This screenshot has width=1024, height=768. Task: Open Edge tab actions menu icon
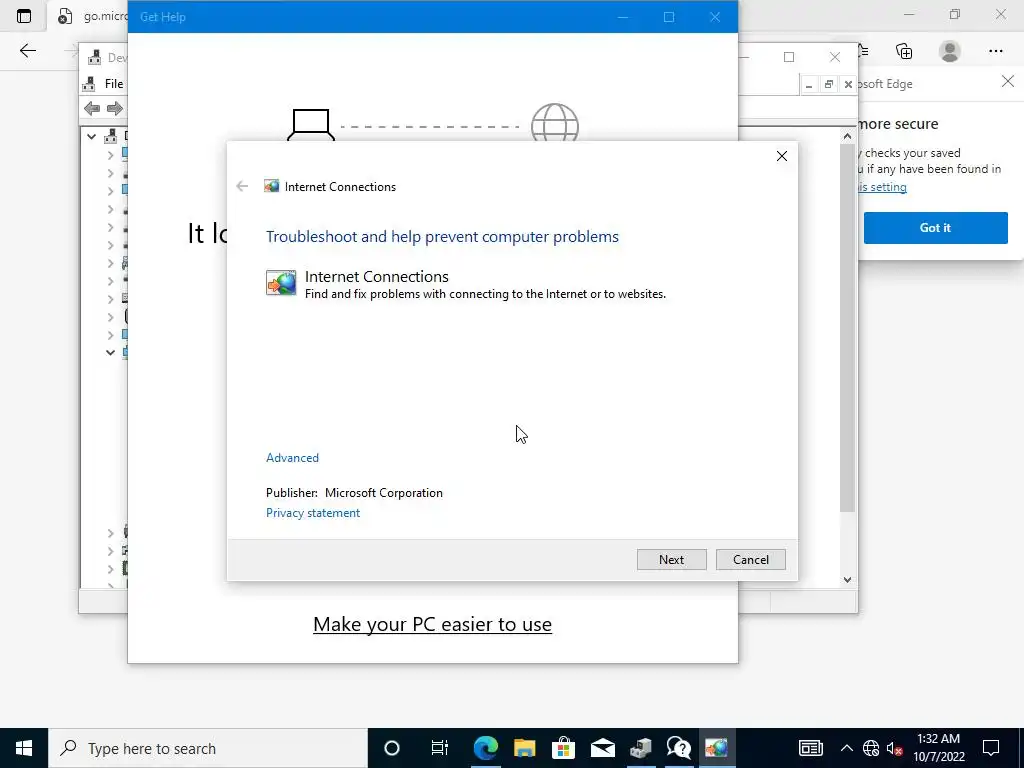coord(24,16)
